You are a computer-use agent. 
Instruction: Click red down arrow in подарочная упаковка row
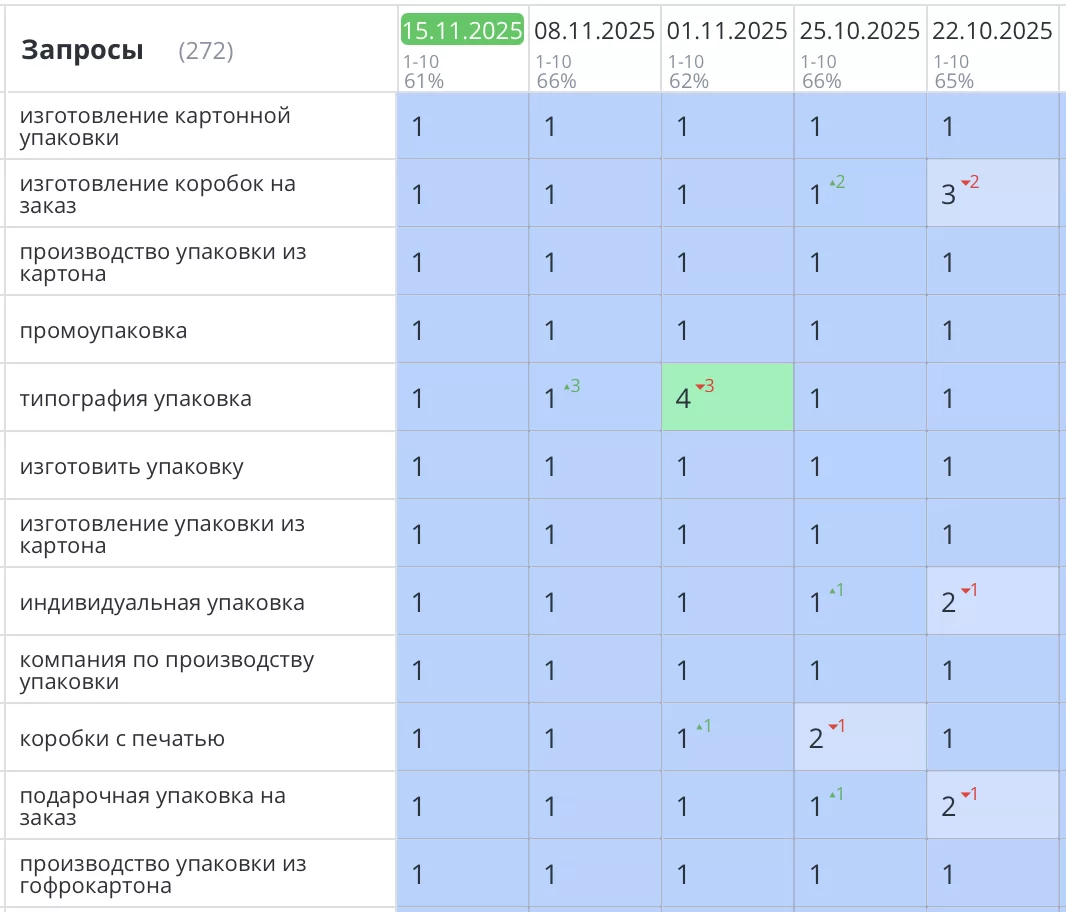[x=965, y=795]
